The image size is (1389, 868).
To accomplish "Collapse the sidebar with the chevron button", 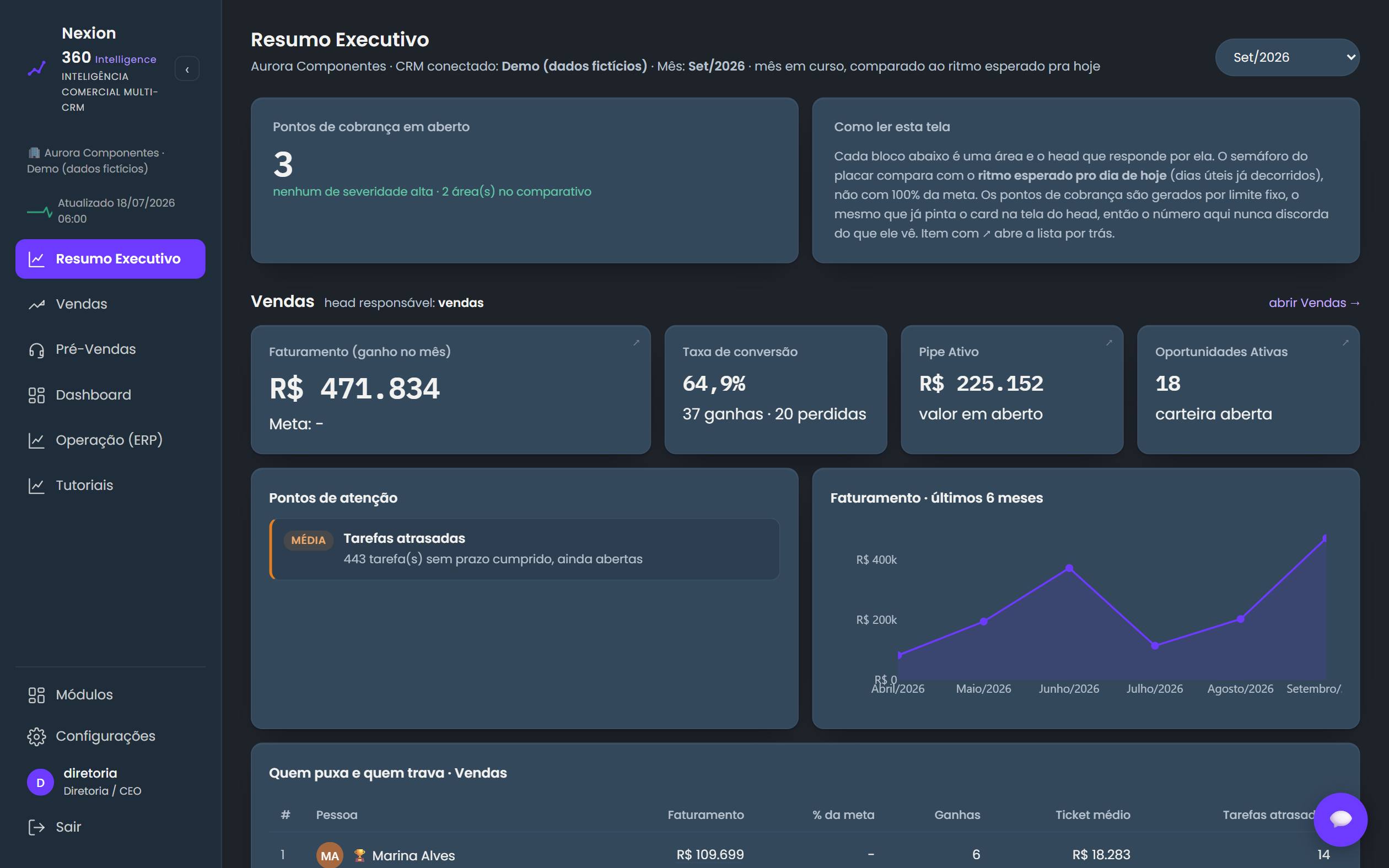I will [x=187, y=69].
